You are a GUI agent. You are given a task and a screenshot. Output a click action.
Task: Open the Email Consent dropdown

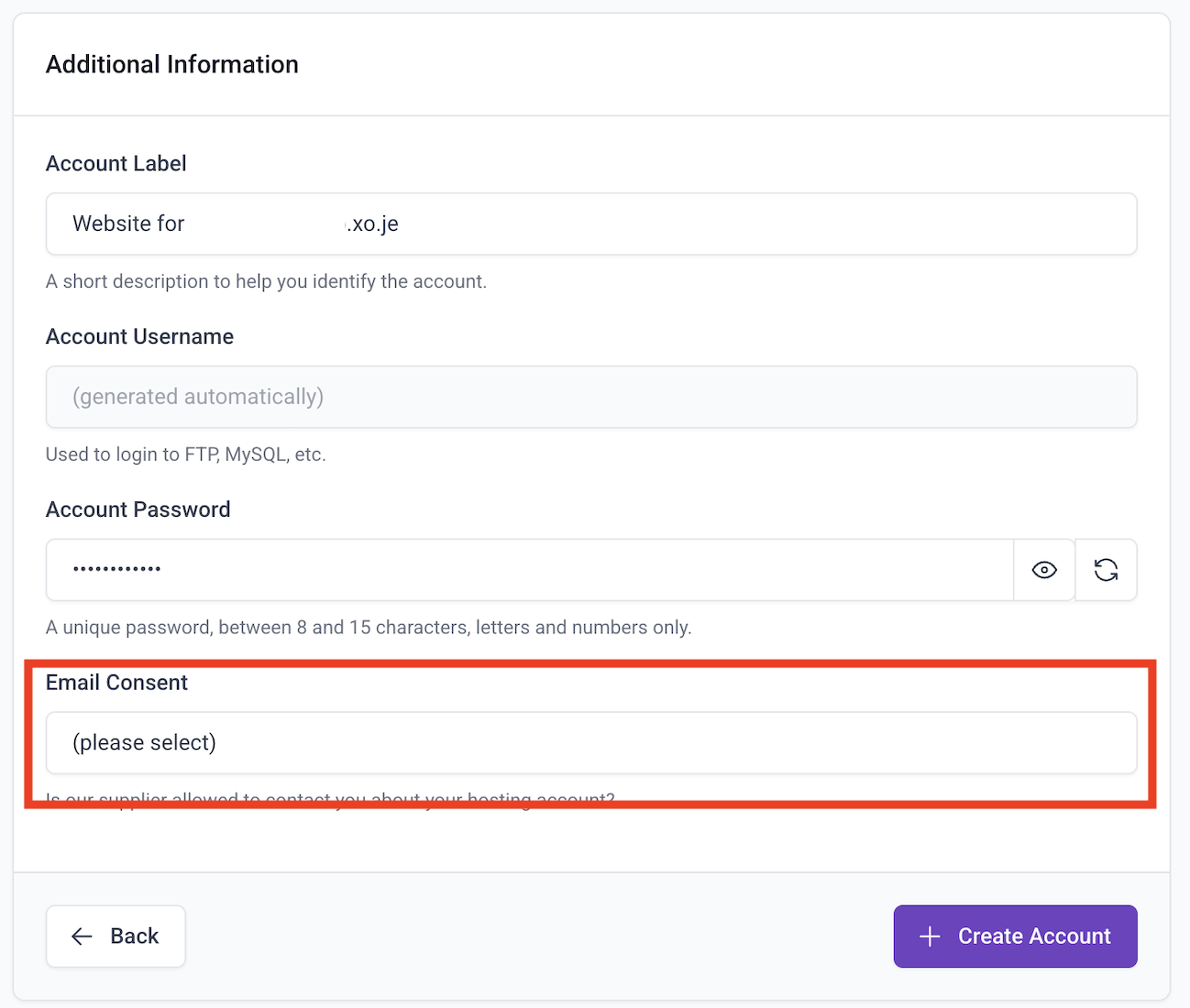(591, 743)
